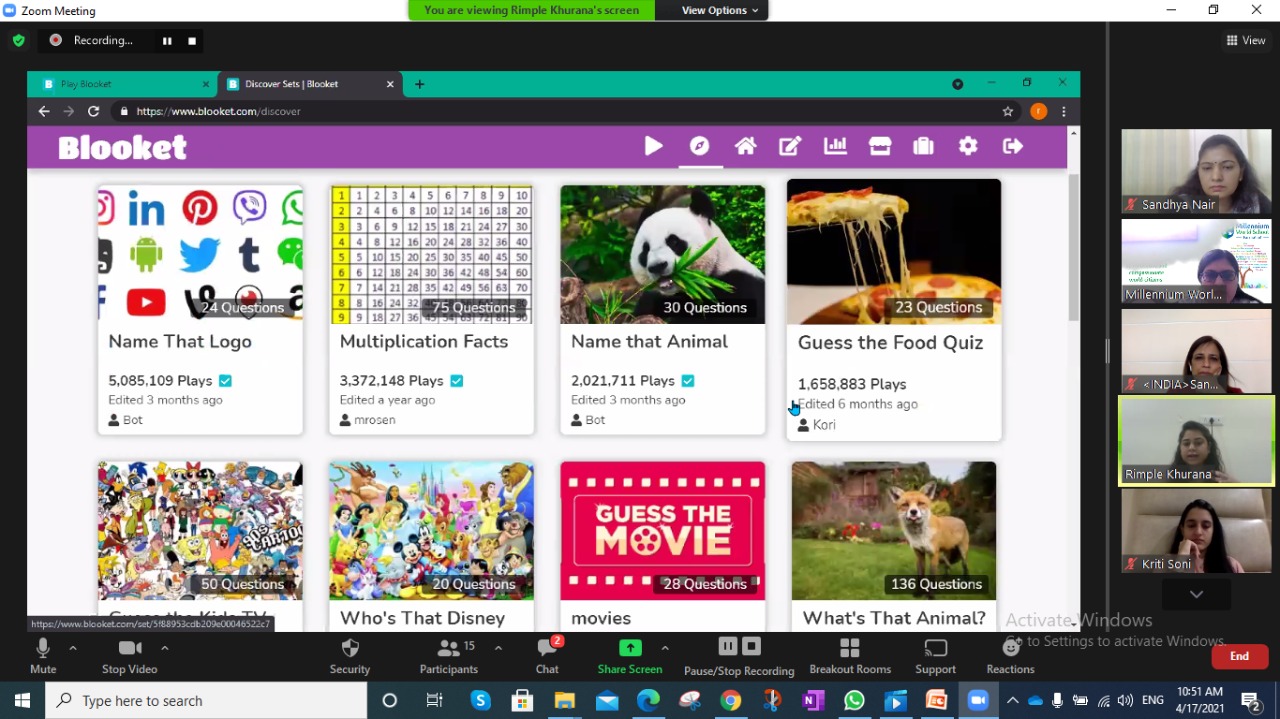Viewport: 1280px width, 719px height.
Task: Expand the audio options arrow next to Mute
Action: (72, 648)
